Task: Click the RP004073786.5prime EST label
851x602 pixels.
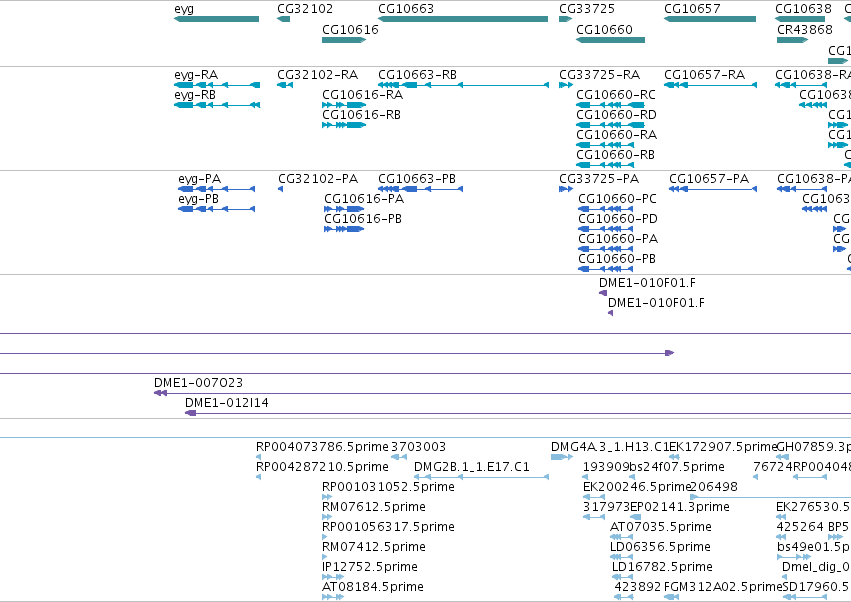Action: (x=322, y=447)
